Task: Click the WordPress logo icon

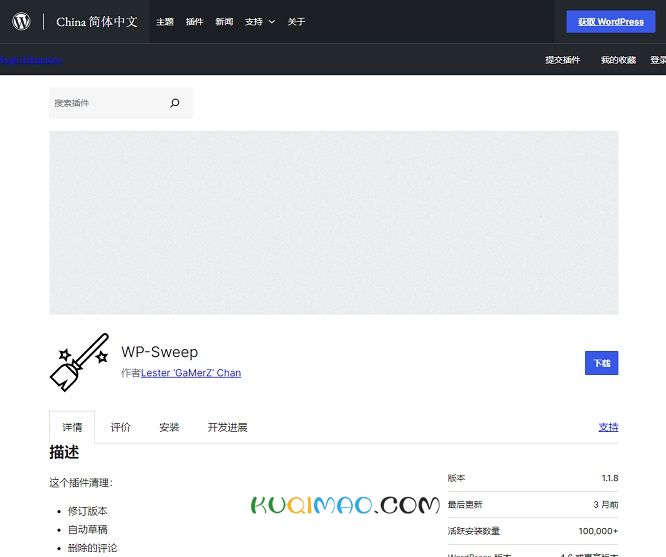Action: [21, 21]
